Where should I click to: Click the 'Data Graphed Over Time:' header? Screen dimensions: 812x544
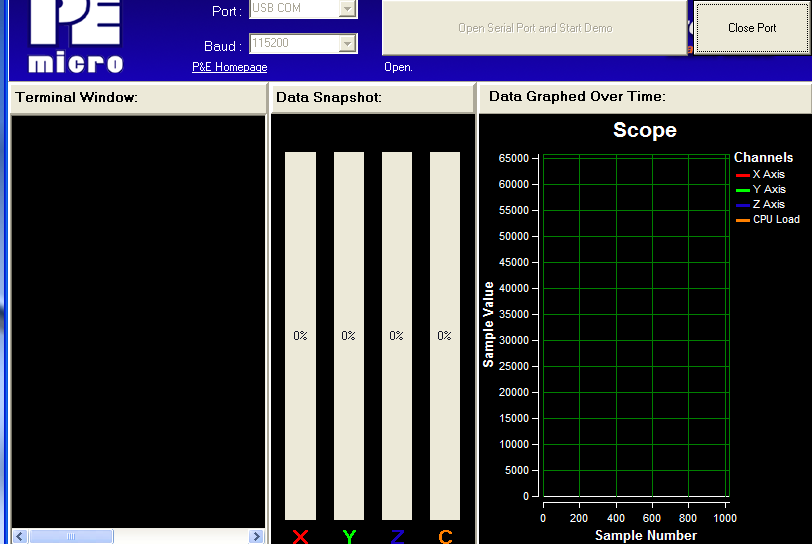[577, 96]
